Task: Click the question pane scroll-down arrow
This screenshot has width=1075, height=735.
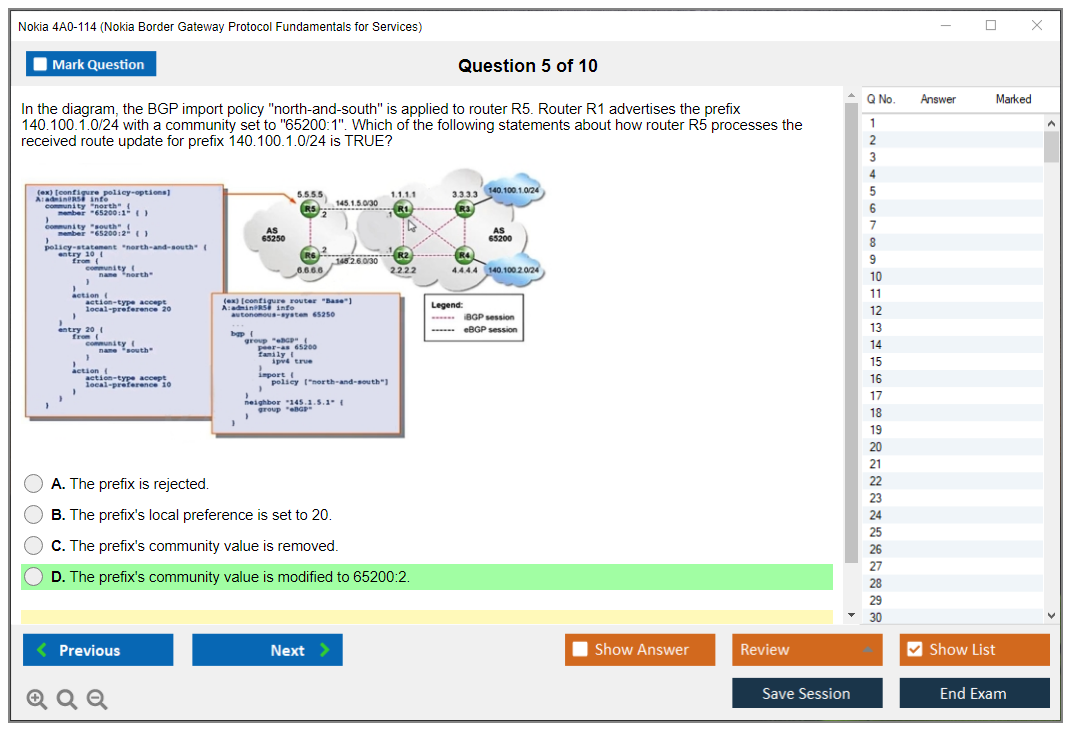Action: 851,614
